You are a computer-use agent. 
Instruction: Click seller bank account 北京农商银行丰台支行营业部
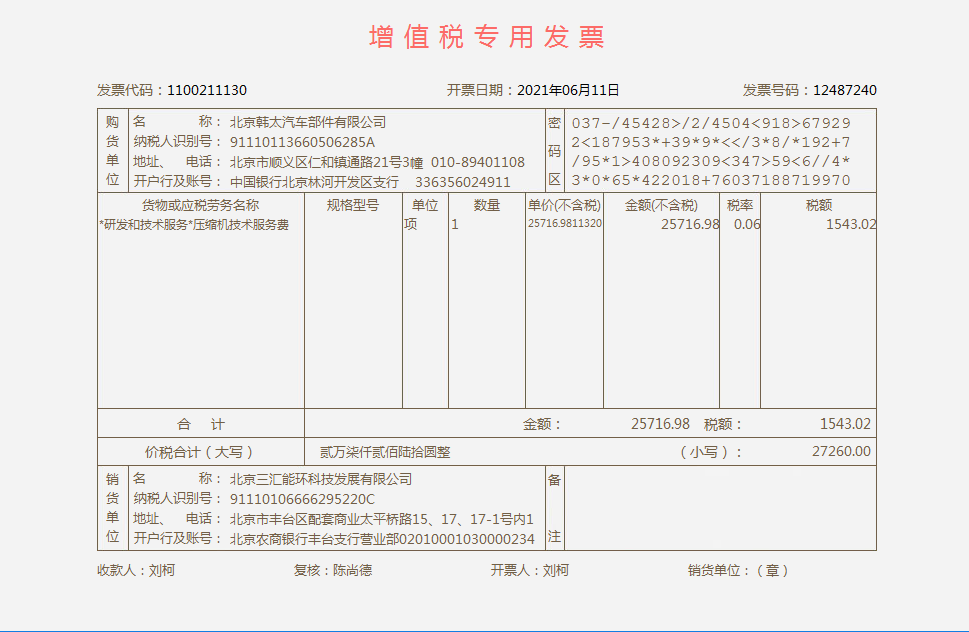pyautogui.click(x=314, y=539)
